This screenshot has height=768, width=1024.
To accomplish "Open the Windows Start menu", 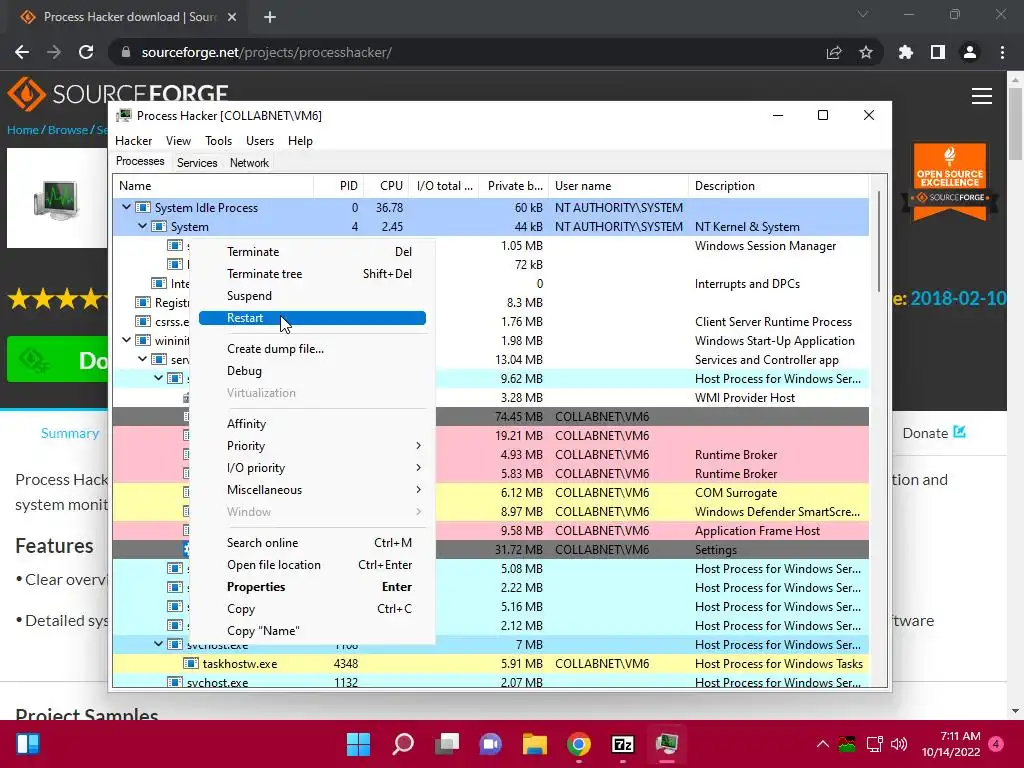I will (x=358, y=744).
